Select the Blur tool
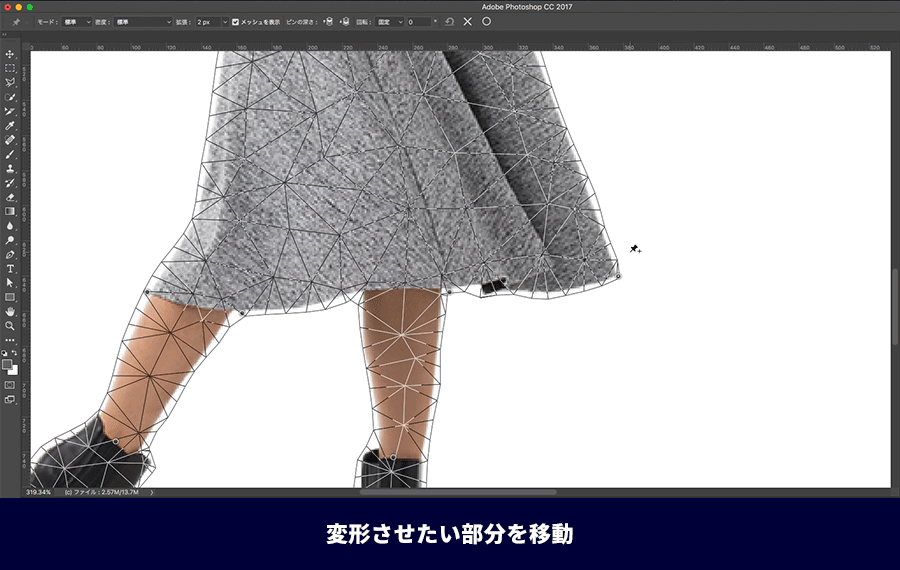Viewport: 900px width, 570px height. point(10,226)
